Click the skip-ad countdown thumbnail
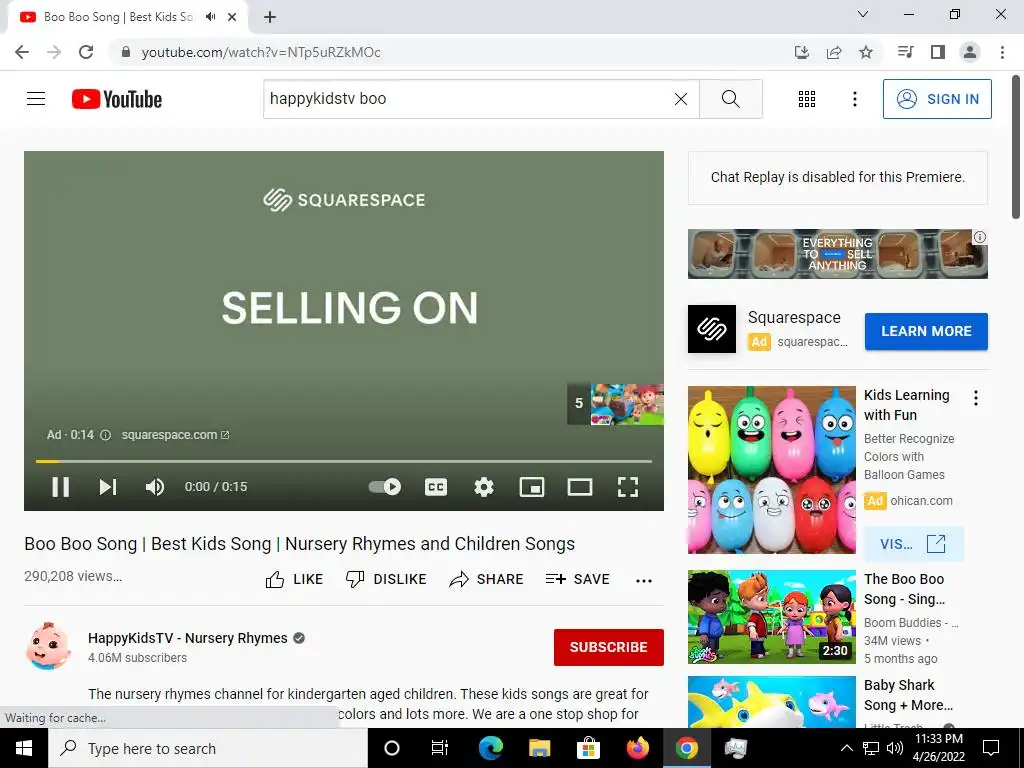The width and height of the screenshot is (1024, 768). click(x=615, y=404)
